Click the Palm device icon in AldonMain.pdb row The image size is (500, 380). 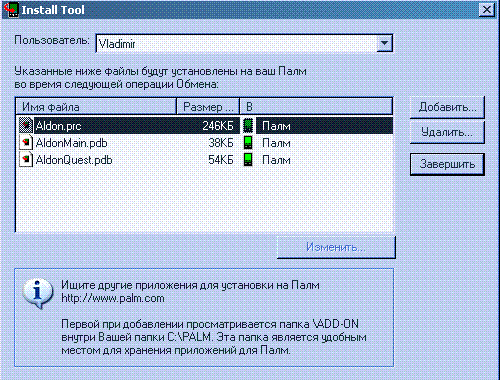click(x=248, y=142)
